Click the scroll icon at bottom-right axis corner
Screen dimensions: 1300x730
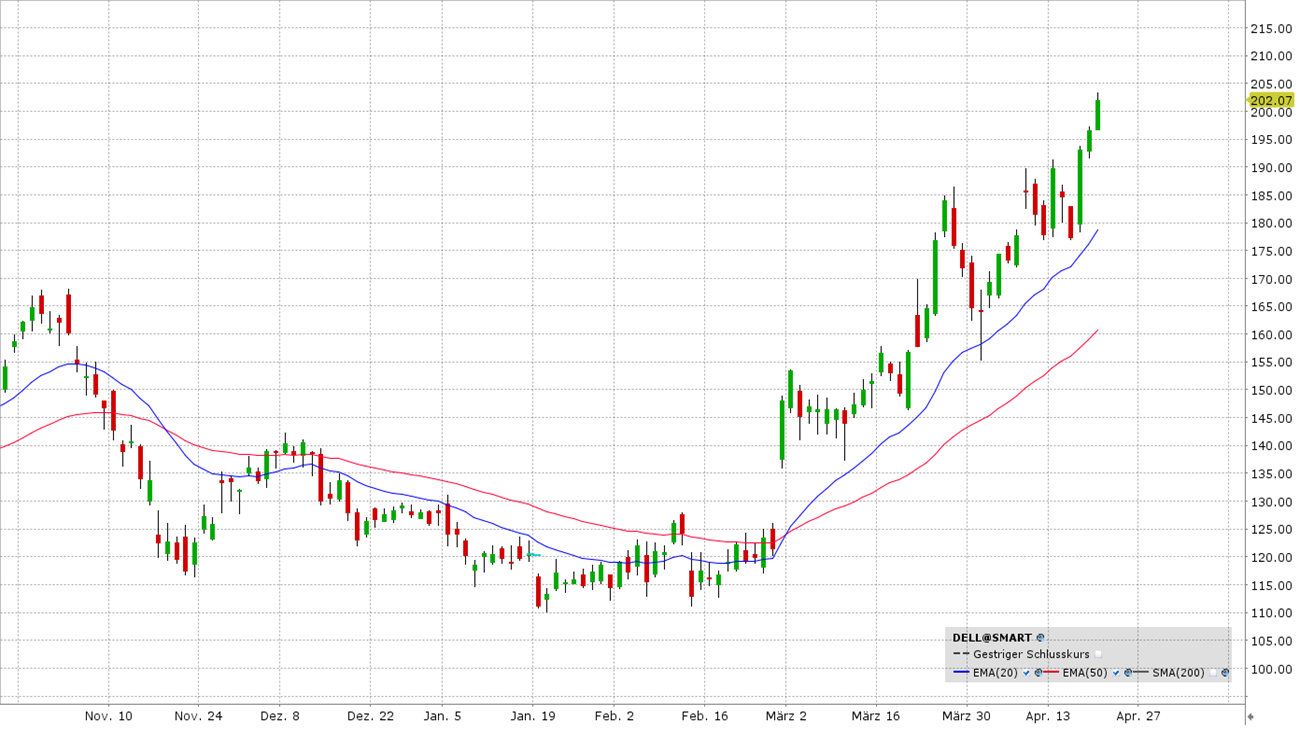click(1250, 716)
